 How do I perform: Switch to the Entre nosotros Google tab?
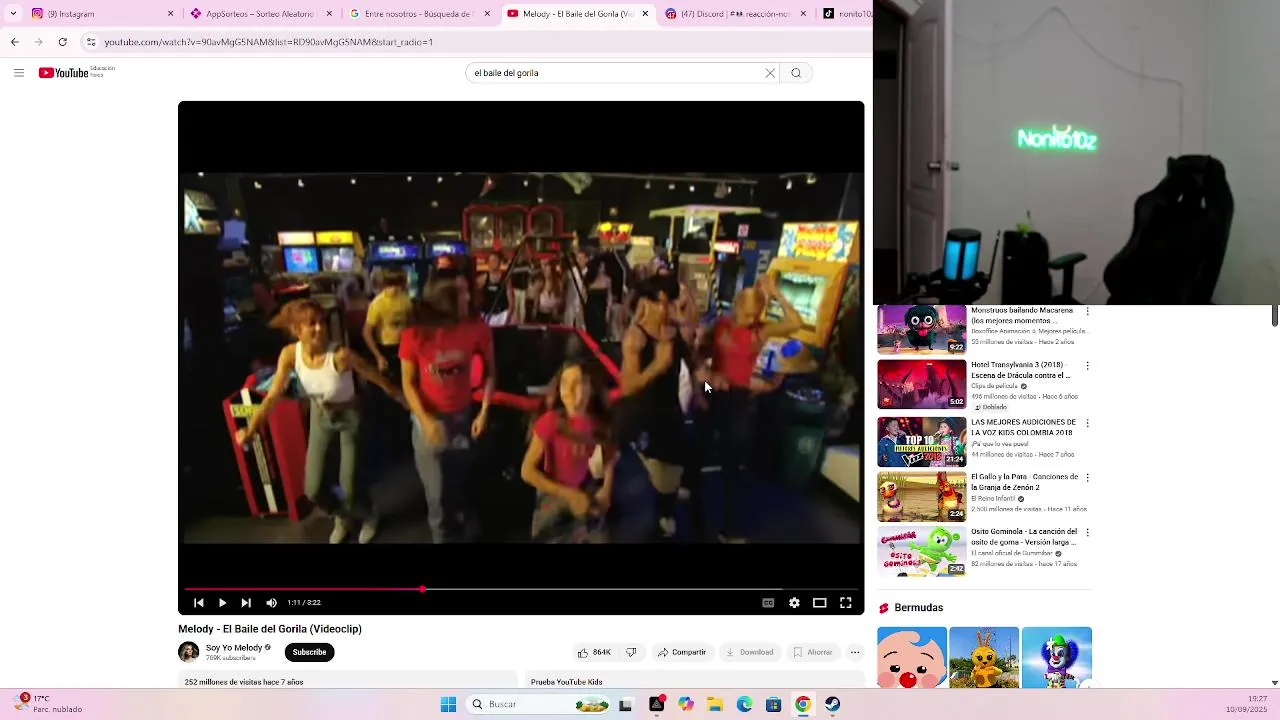coord(420,14)
